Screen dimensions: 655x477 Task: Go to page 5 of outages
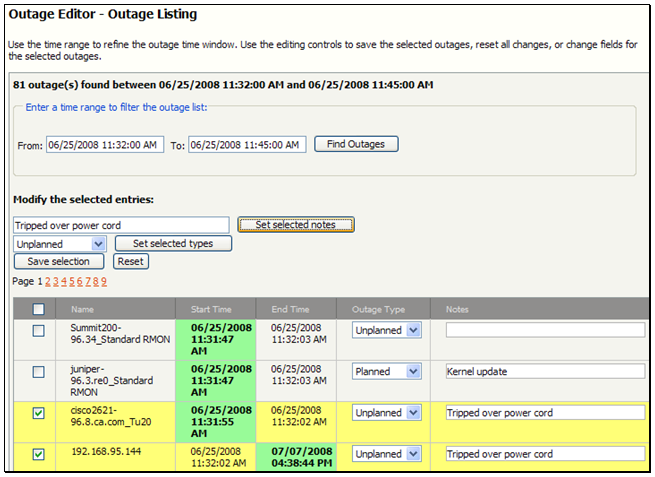click(x=72, y=282)
